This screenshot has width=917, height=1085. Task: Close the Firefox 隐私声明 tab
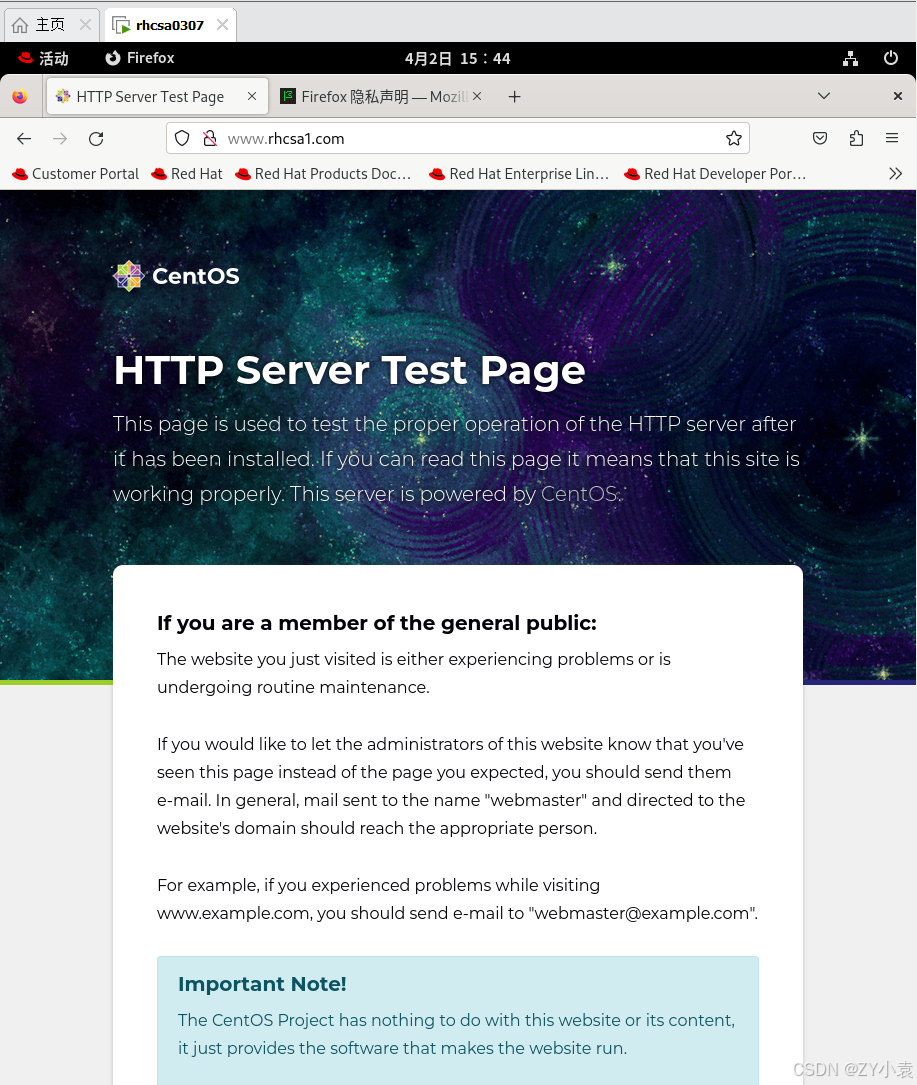pos(477,96)
